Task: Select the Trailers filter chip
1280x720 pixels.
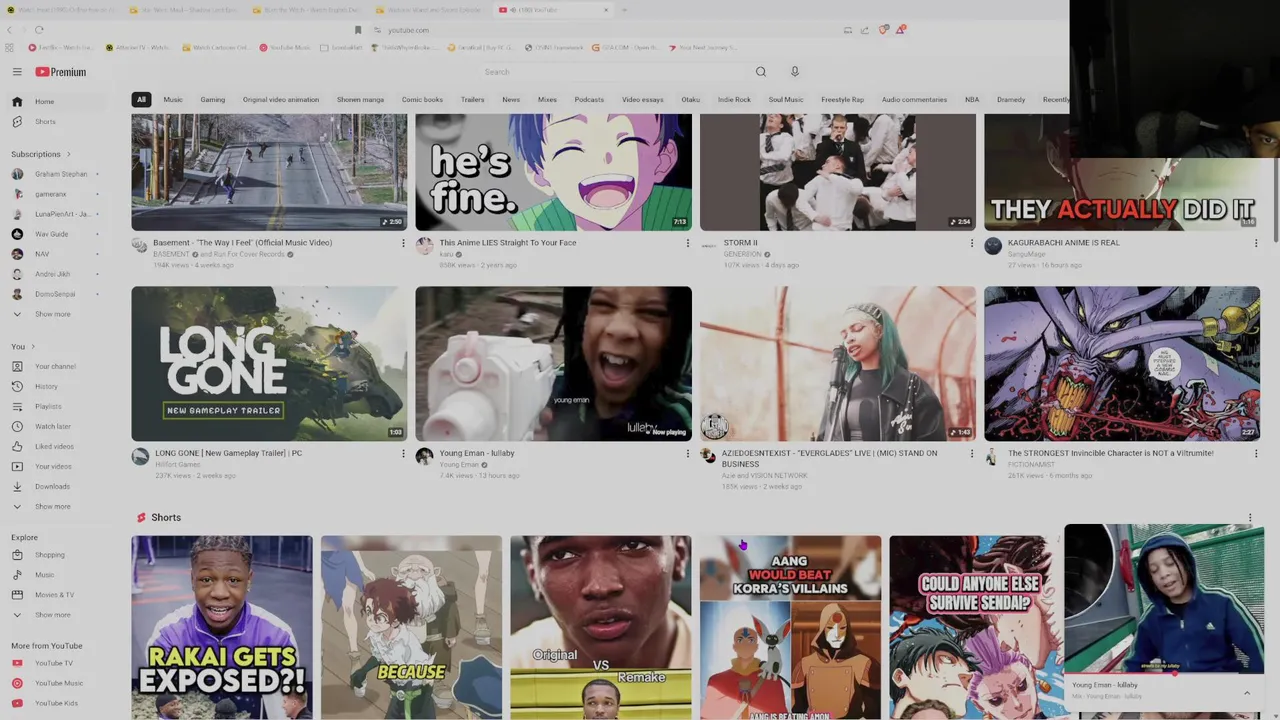Action: click(472, 100)
